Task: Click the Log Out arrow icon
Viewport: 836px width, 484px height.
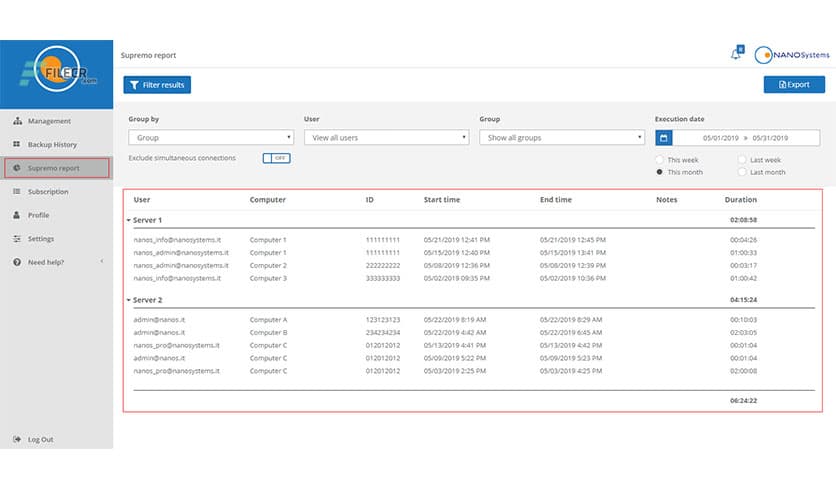Action: [17, 439]
